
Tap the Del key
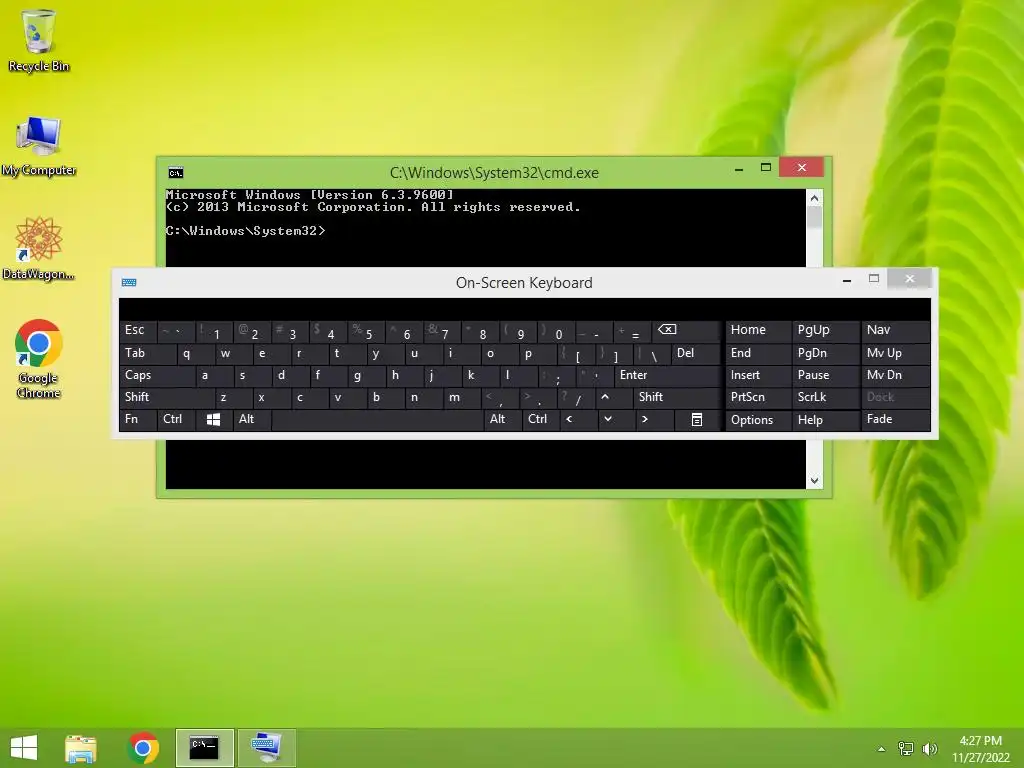[x=696, y=353]
